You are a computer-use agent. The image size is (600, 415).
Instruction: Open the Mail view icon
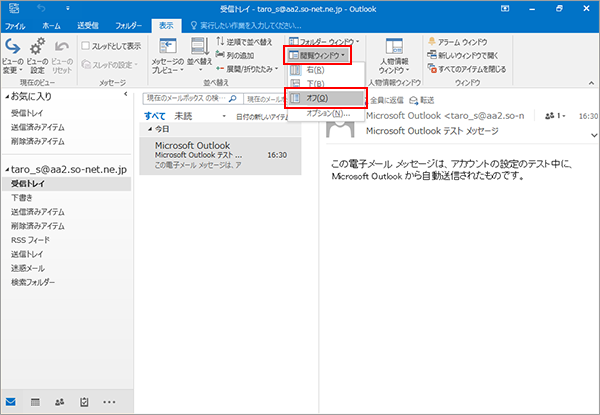(11, 402)
